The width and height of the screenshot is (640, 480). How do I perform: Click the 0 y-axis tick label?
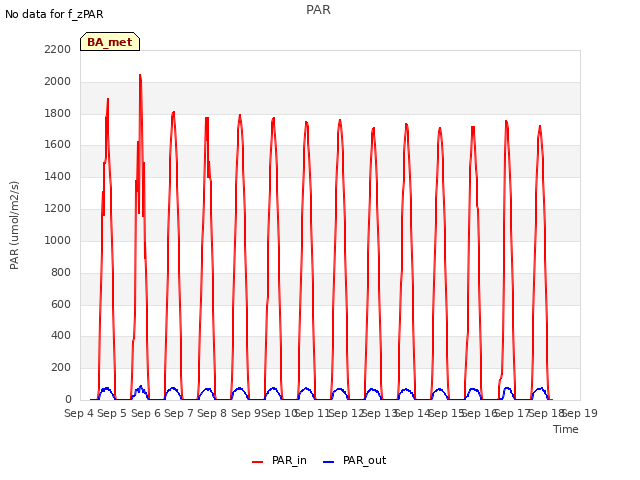(x=68, y=399)
